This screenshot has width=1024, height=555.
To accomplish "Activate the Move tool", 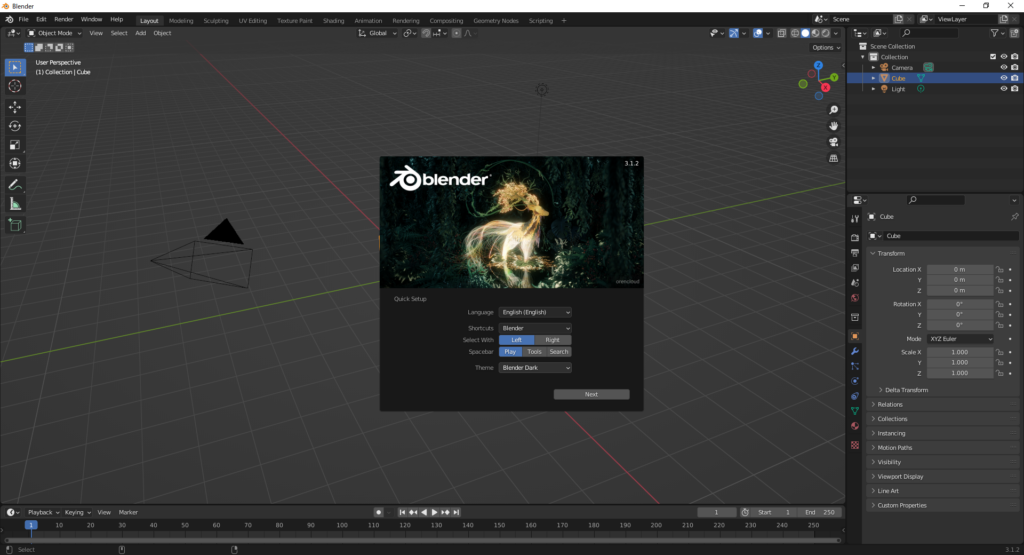I will coord(14,107).
